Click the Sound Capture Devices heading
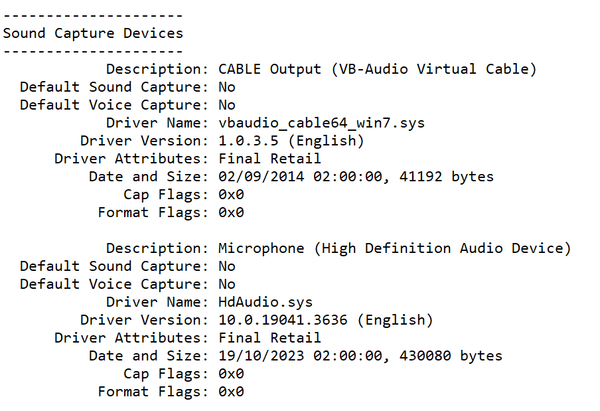The width and height of the screenshot is (600, 411). [x=93, y=34]
